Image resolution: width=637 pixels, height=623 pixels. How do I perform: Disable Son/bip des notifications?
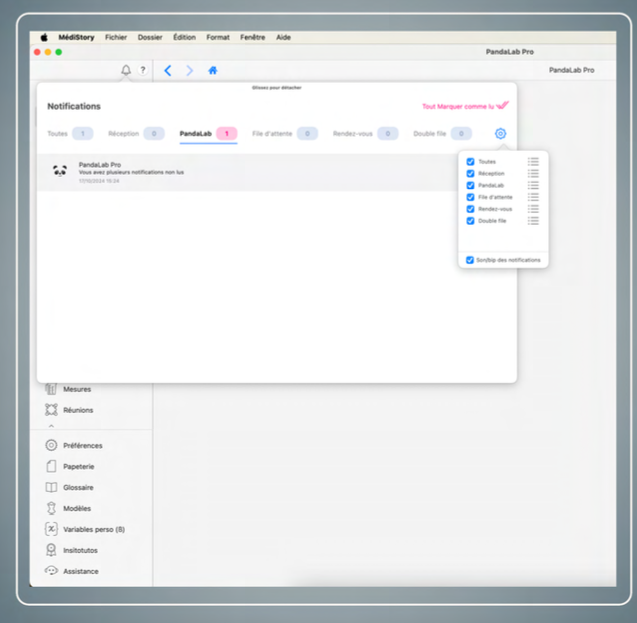click(470, 260)
